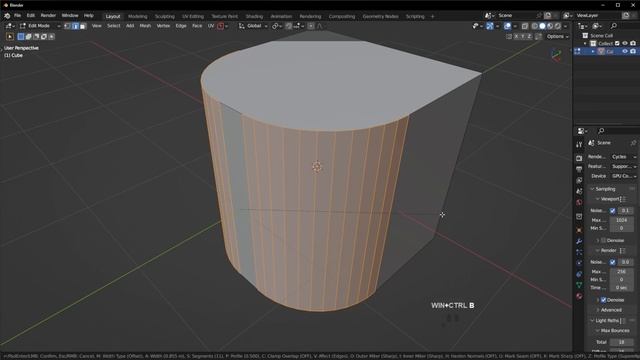Open the viewport View menu

97,26
